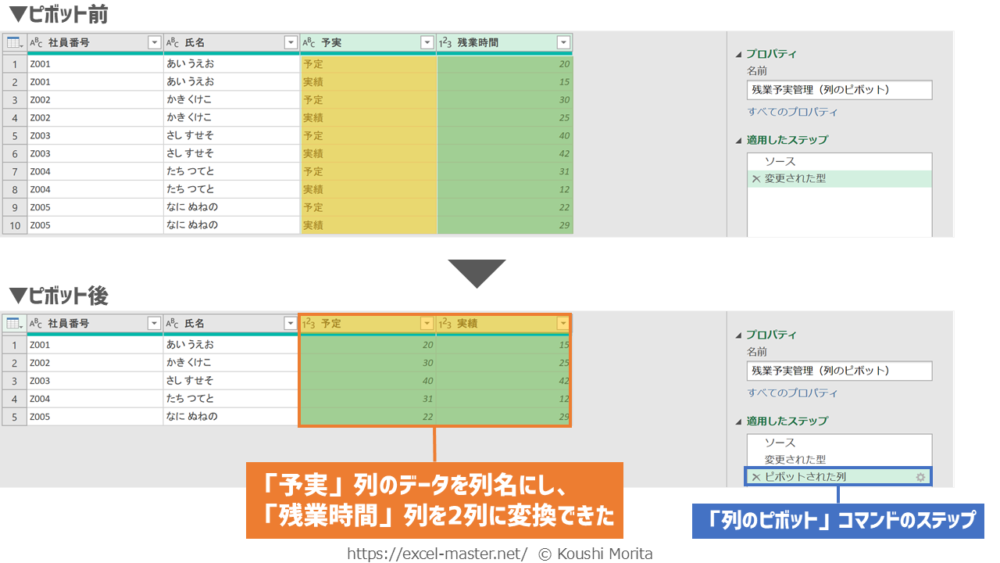
Task: Click the 123 data type icon on 予定 column
Action: (309, 324)
